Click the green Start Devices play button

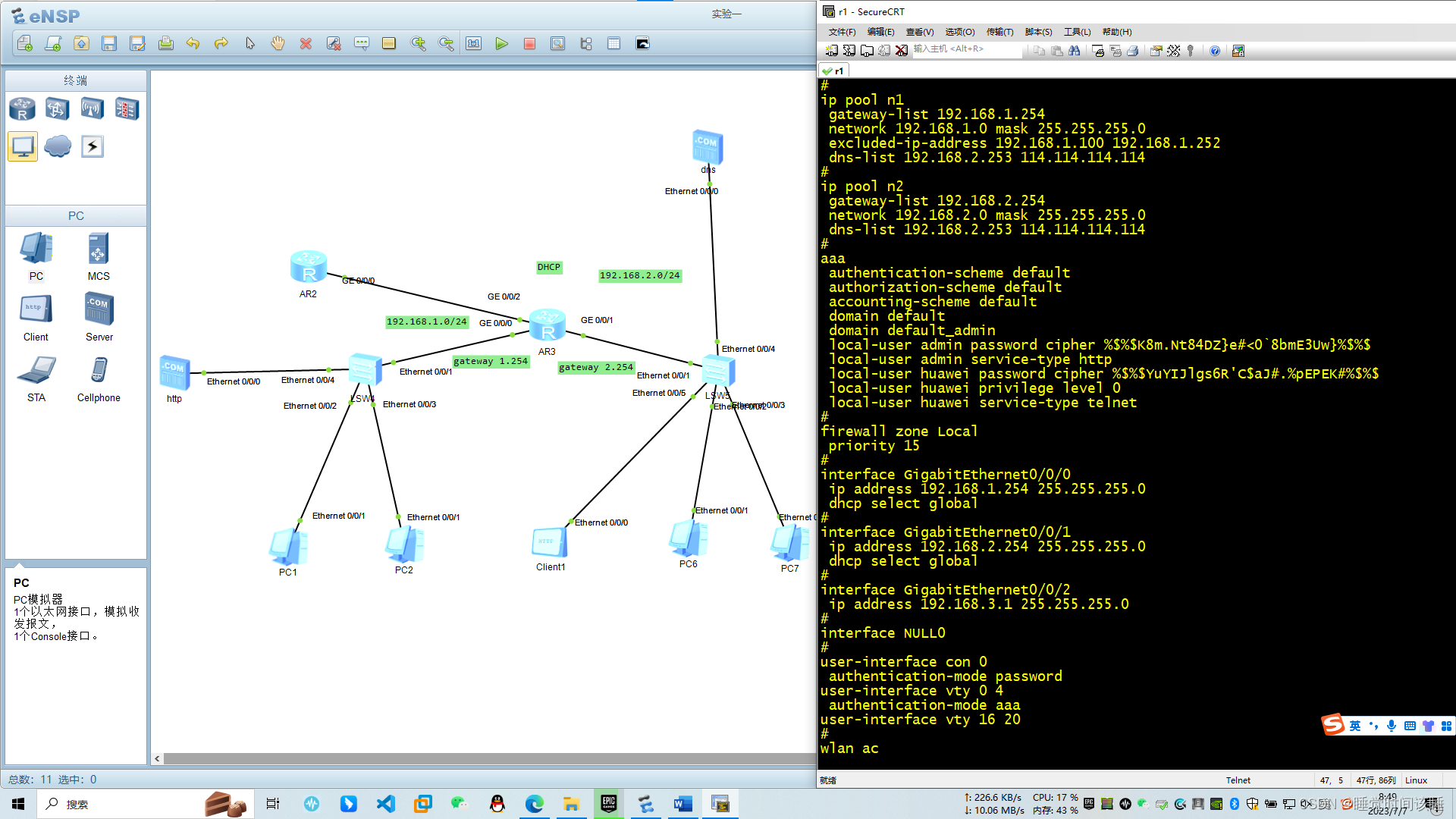click(501, 44)
